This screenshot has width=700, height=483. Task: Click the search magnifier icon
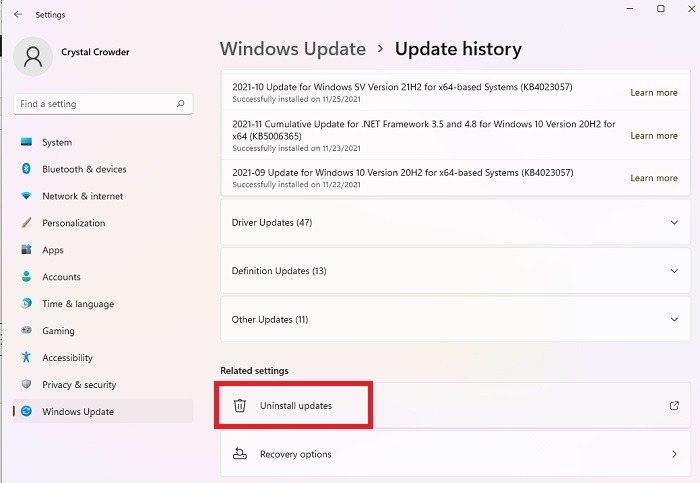point(180,104)
